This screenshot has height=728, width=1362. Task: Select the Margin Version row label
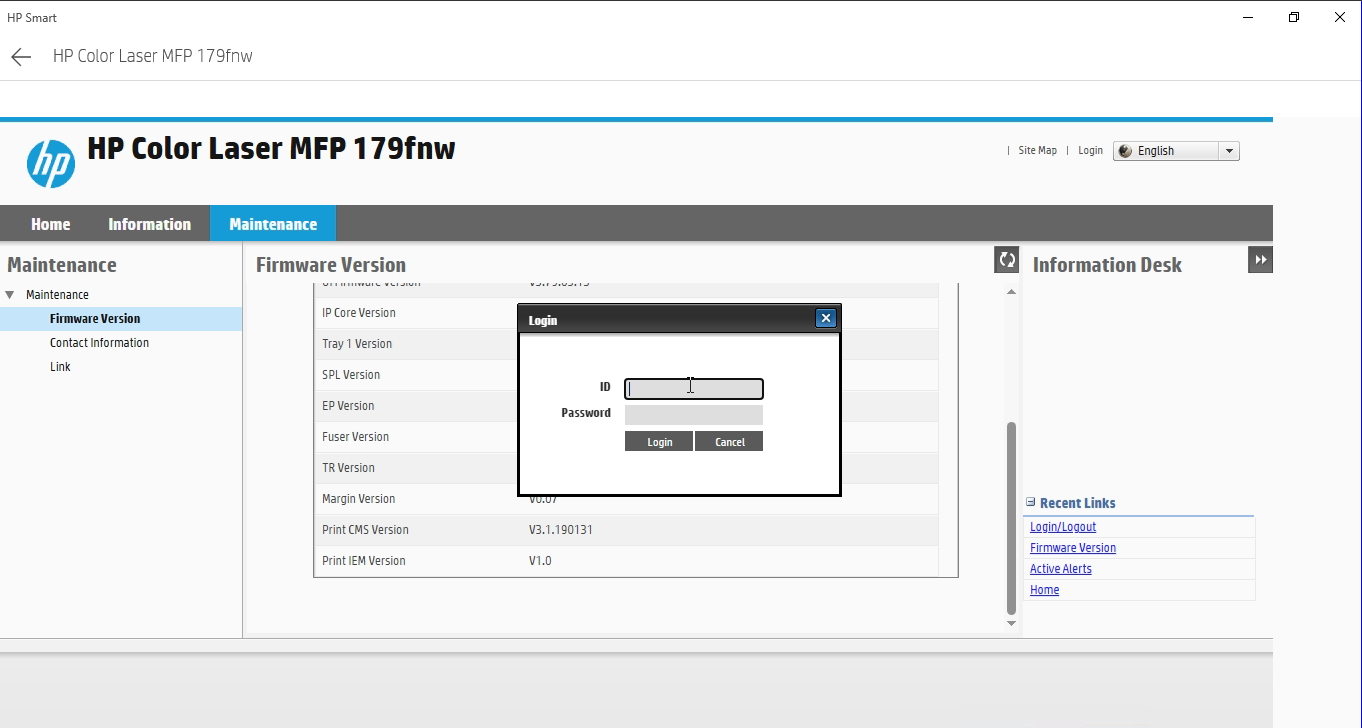coord(358,499)
